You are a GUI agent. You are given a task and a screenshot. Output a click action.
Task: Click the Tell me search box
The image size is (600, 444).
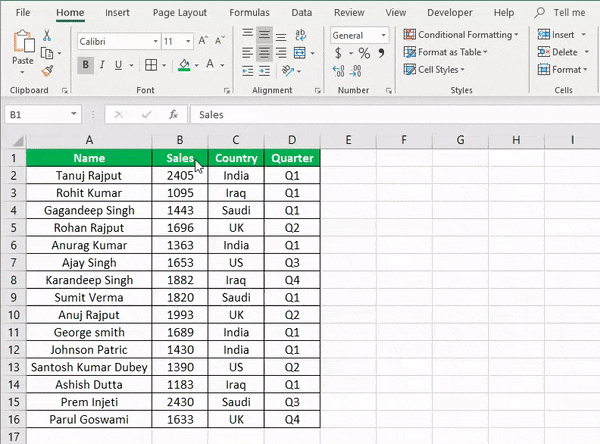coord(560,13)
